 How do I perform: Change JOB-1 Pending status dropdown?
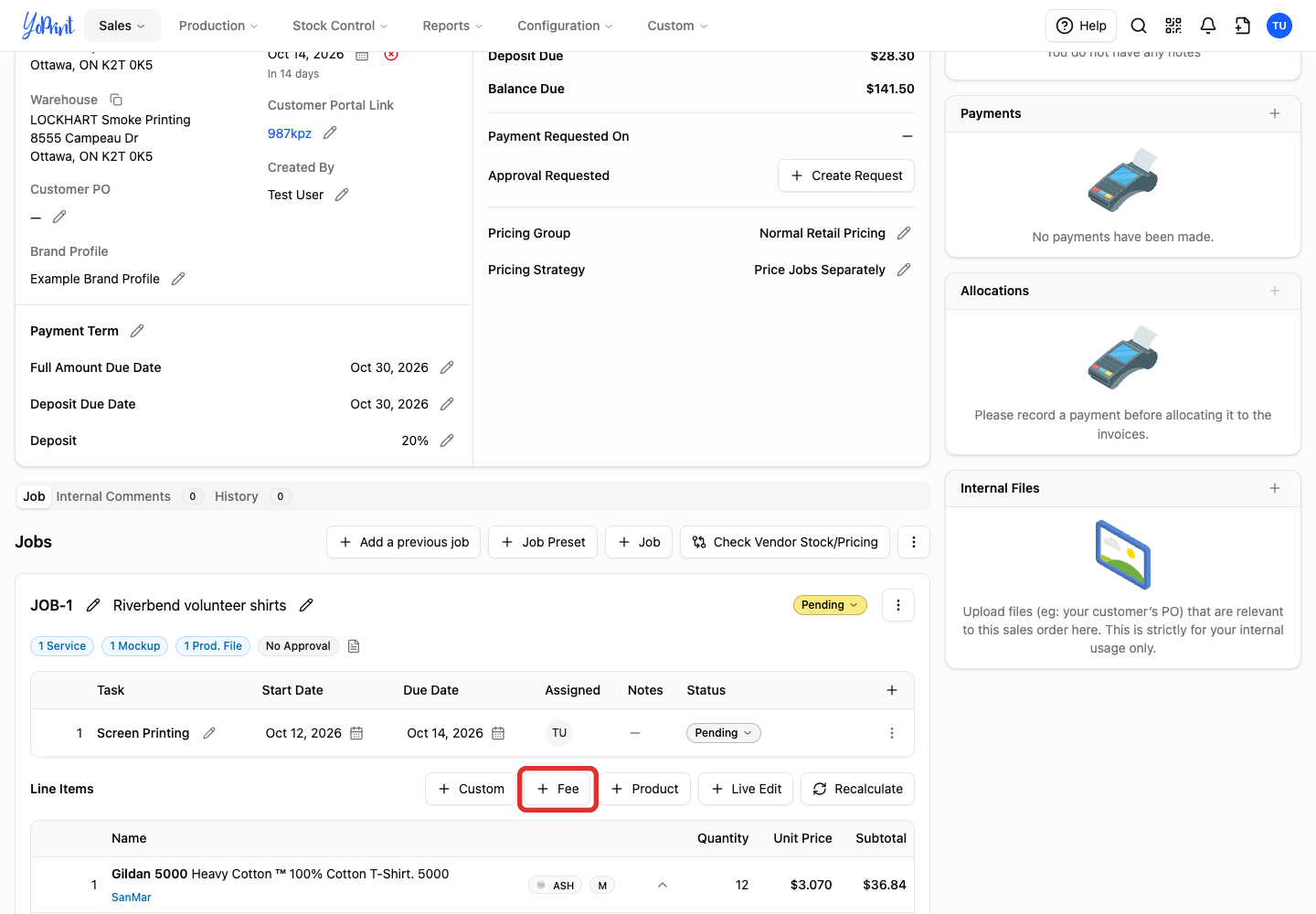pyautogui.click(x=830, y=605)
